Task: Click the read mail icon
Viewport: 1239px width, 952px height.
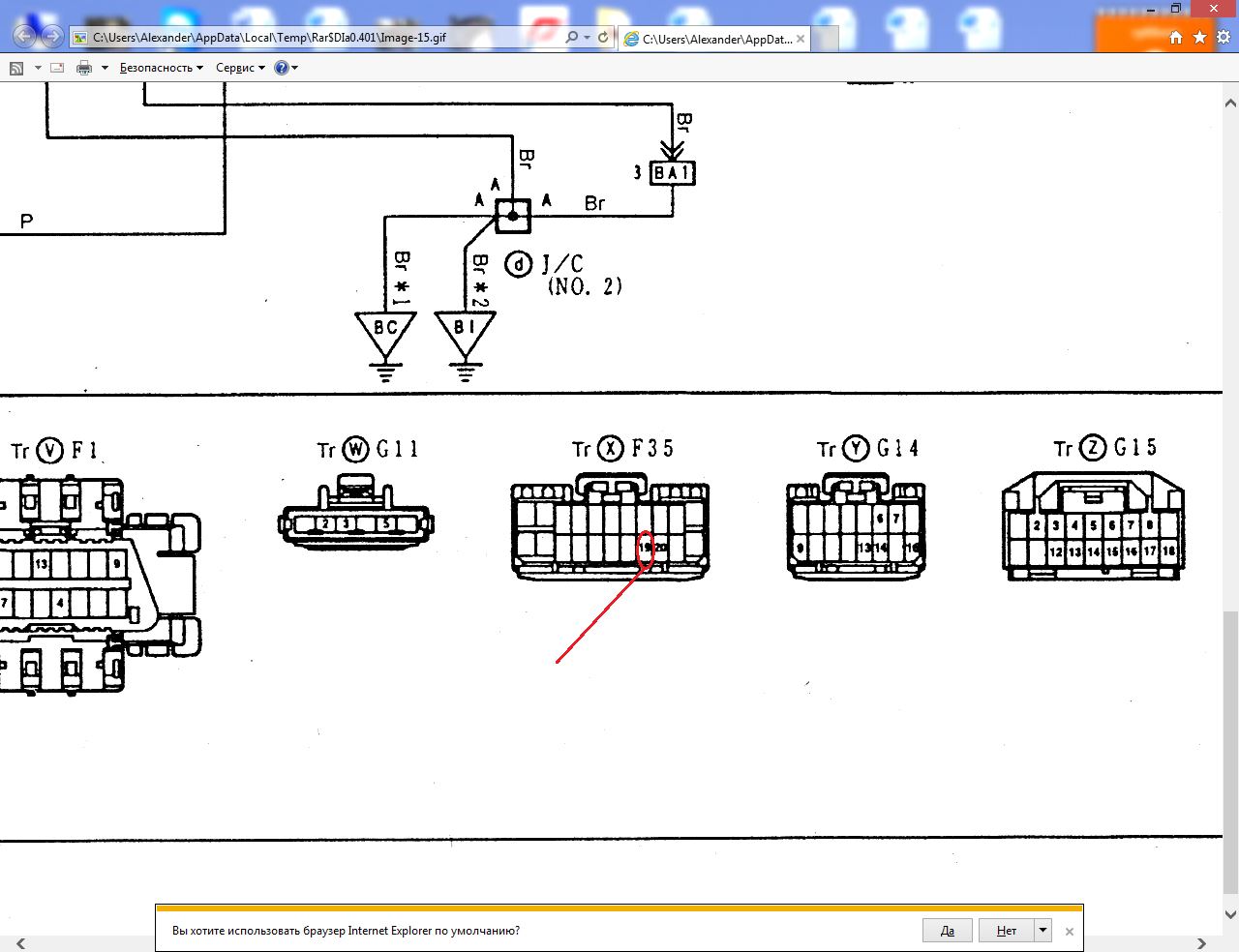Action: tap(57, 68)
